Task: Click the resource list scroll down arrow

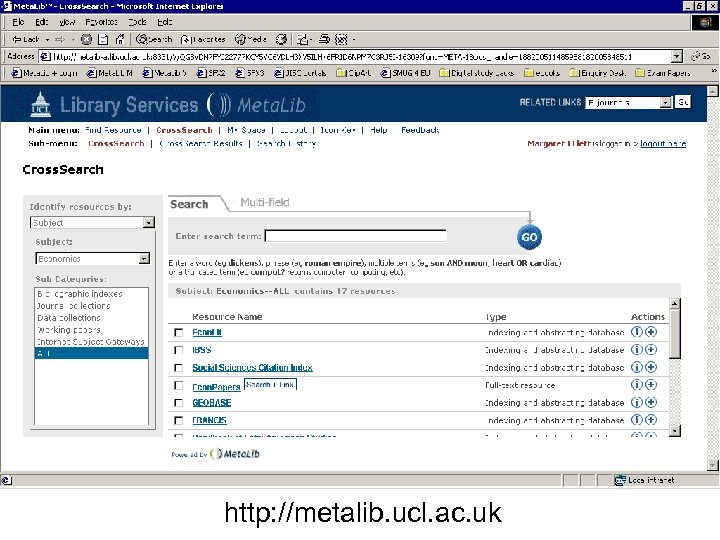Action: coord(674,431)
